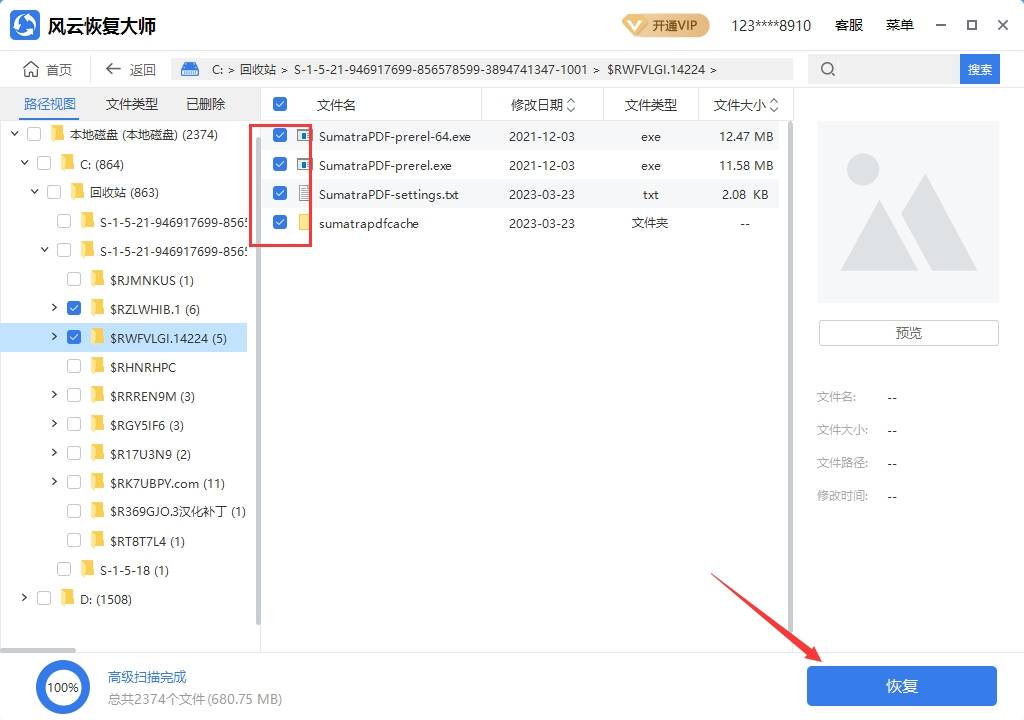Viewport: 1024px width, 720px height.
Task: Click the folder icon beside 回收站 (863)
Action: point(77,191)
